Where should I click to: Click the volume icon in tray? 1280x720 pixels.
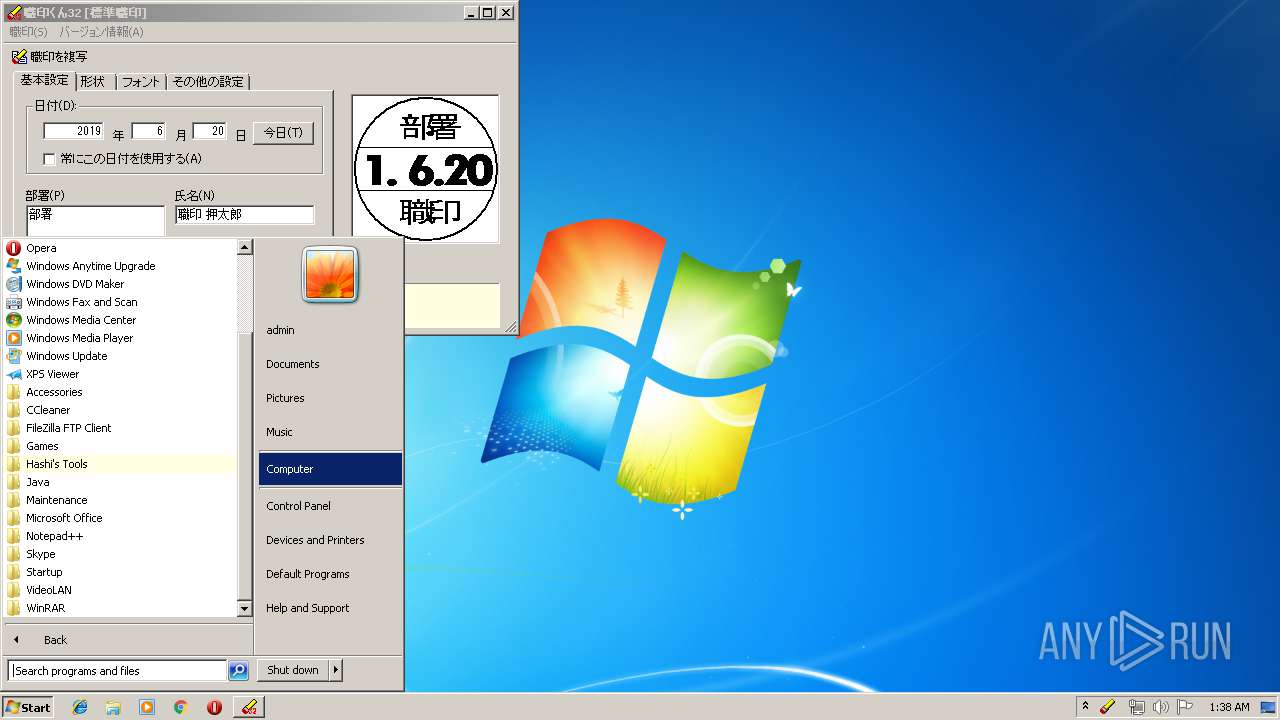point(1161,707)
